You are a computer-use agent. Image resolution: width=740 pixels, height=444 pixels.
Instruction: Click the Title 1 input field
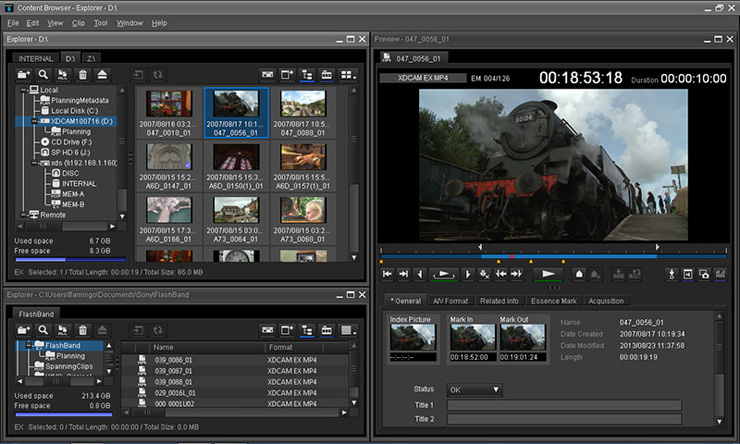[x=563, y=405]
